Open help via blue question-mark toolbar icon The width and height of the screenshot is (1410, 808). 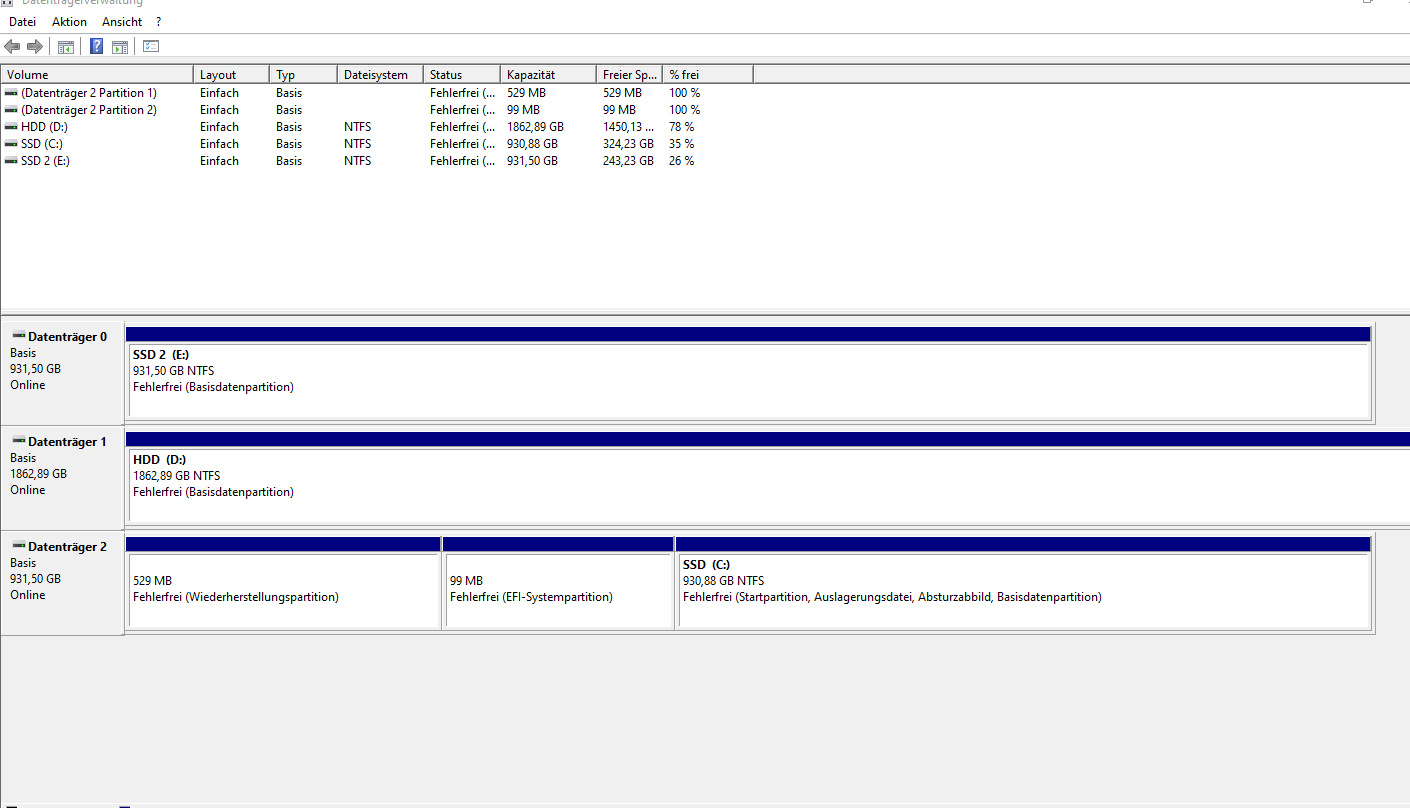pyautogui.click(x=97, y=46)
